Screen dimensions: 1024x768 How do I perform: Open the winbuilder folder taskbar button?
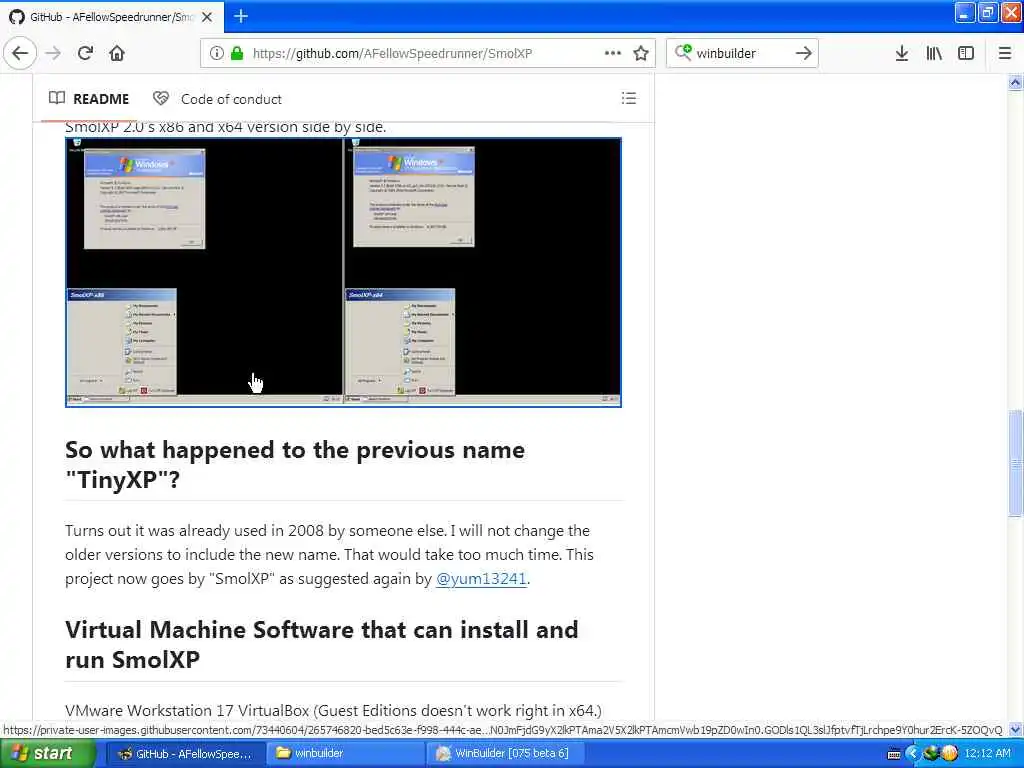[x=346, y=753]
